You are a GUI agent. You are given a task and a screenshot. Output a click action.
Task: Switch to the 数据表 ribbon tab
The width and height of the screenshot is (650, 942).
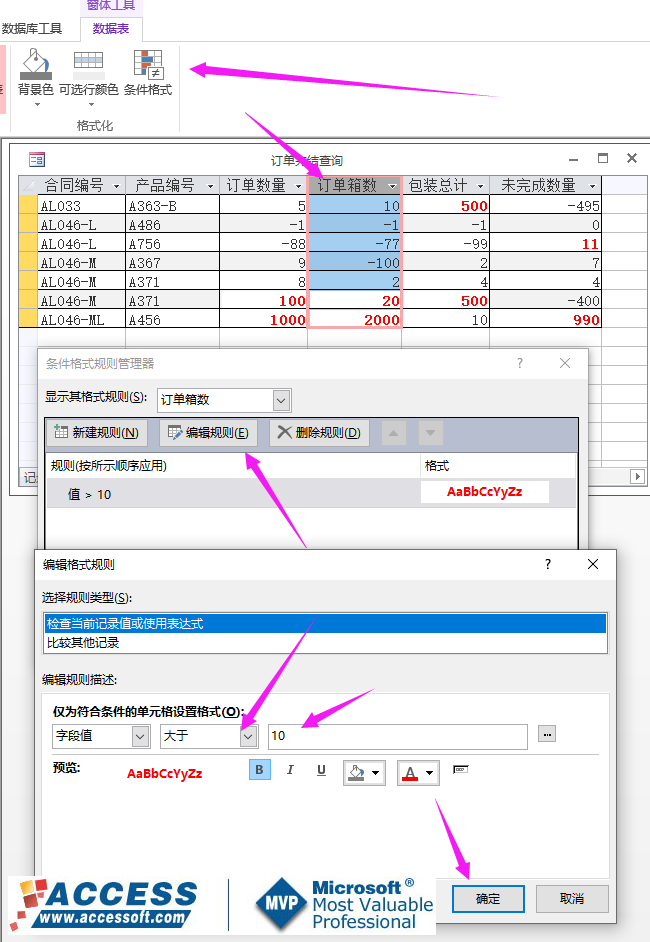pos(111,29)
